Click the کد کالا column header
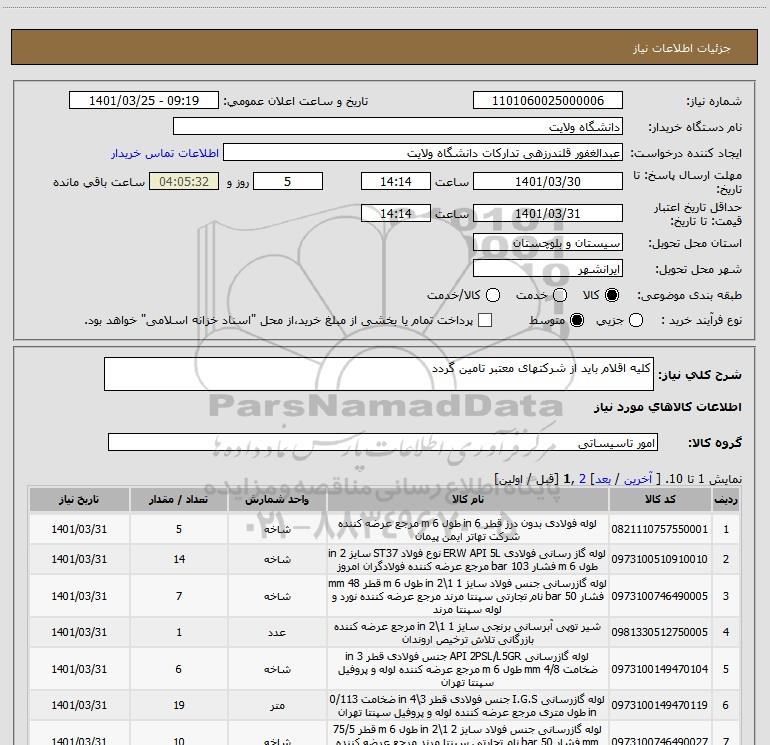770x745 pixels. [660, 499]
